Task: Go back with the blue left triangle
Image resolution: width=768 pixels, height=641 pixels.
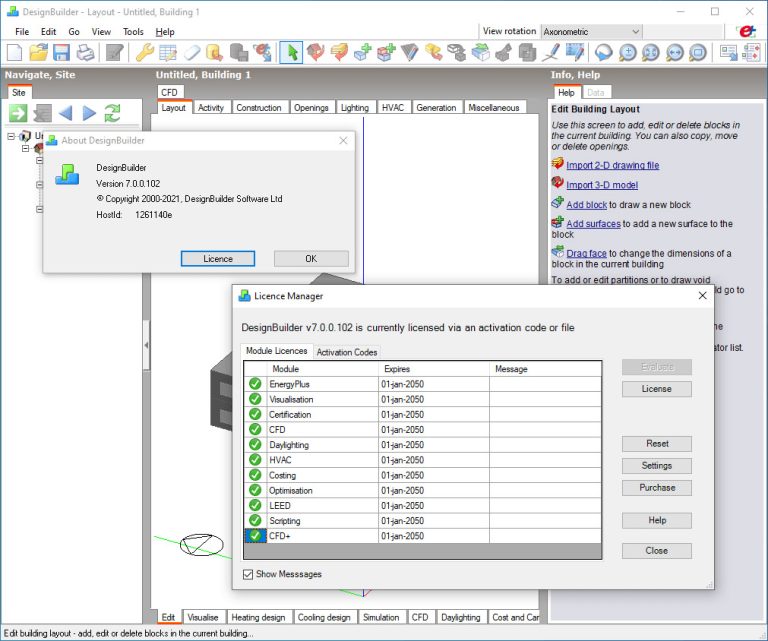Action: [x=66, y=113]
